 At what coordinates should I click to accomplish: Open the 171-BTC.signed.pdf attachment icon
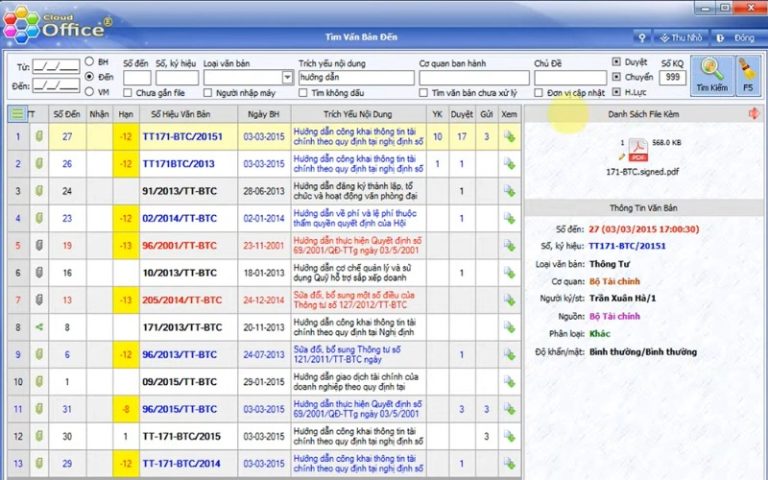coord(631,149)
